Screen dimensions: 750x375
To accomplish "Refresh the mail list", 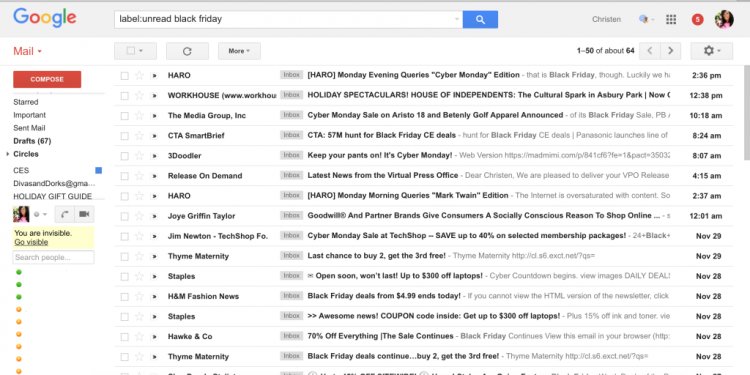I will pyautogui.click(x=187, y=51).
